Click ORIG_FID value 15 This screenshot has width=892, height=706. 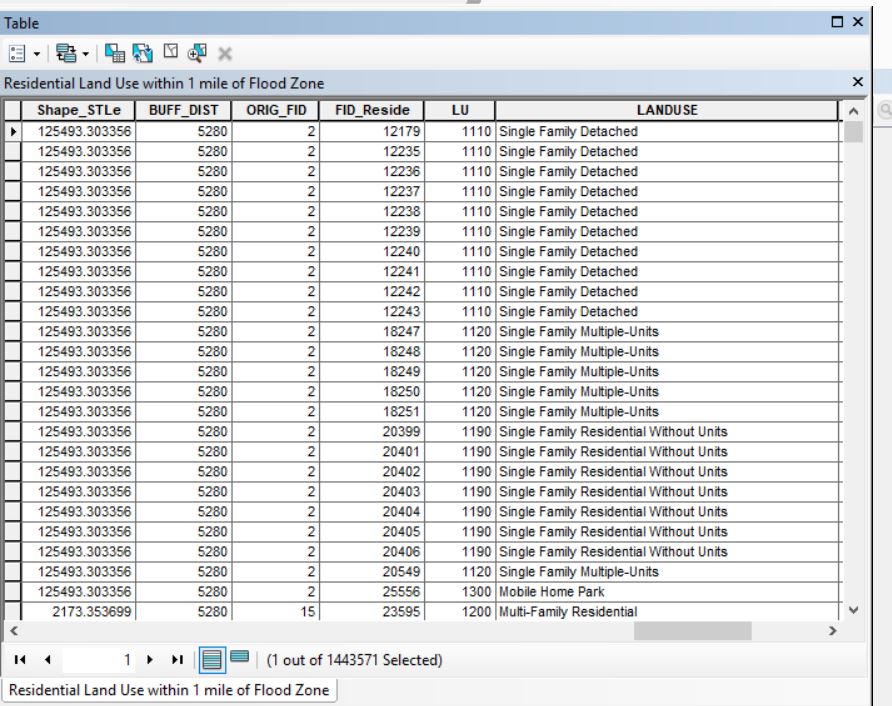pyautogui.click(x=276, y=612)
